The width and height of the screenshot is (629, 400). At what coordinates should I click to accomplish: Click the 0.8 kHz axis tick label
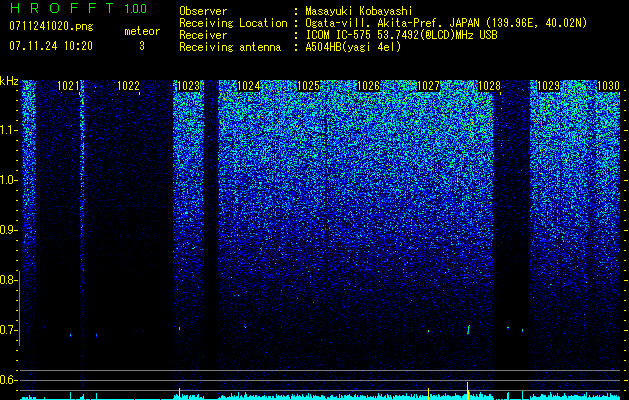click(x=8, y=280)
